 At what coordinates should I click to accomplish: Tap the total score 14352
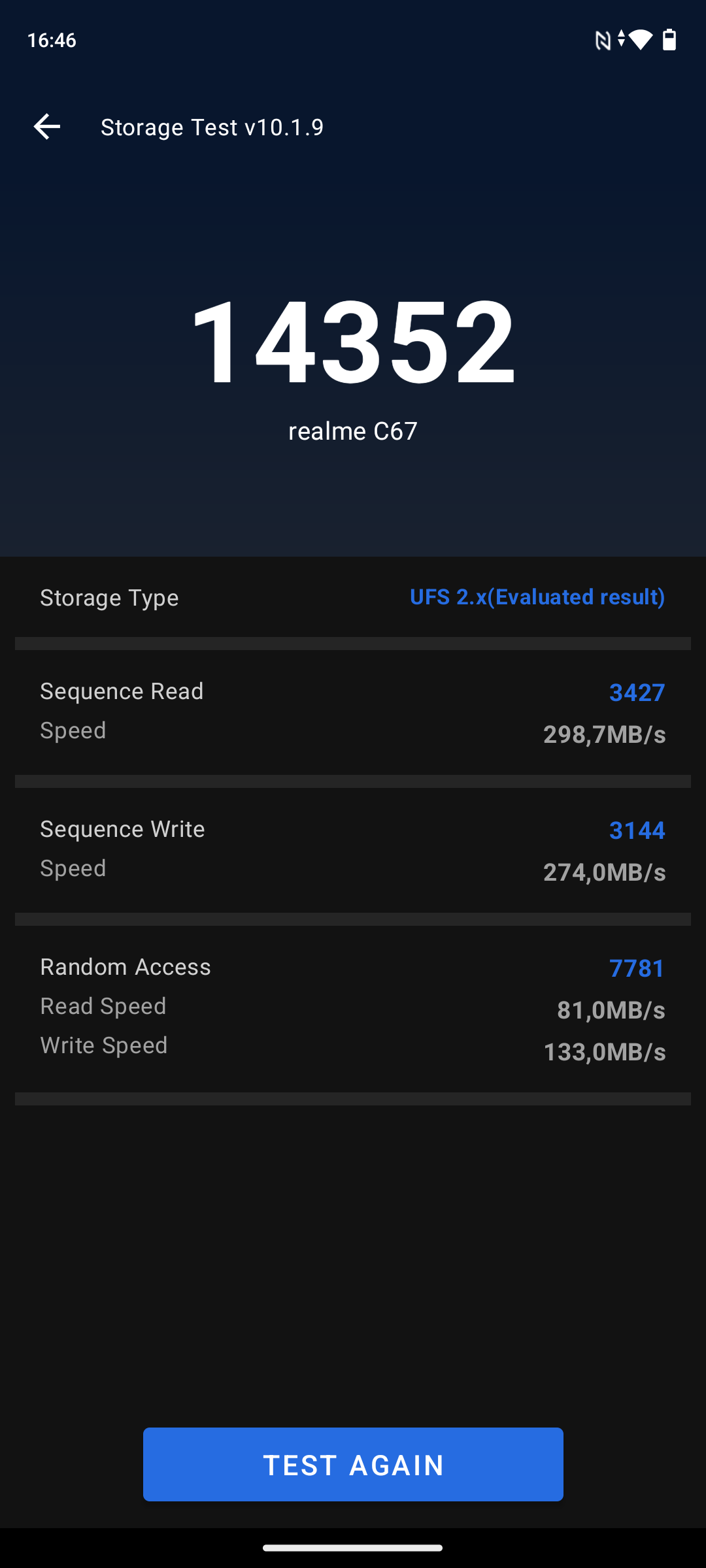pos(353,342)
